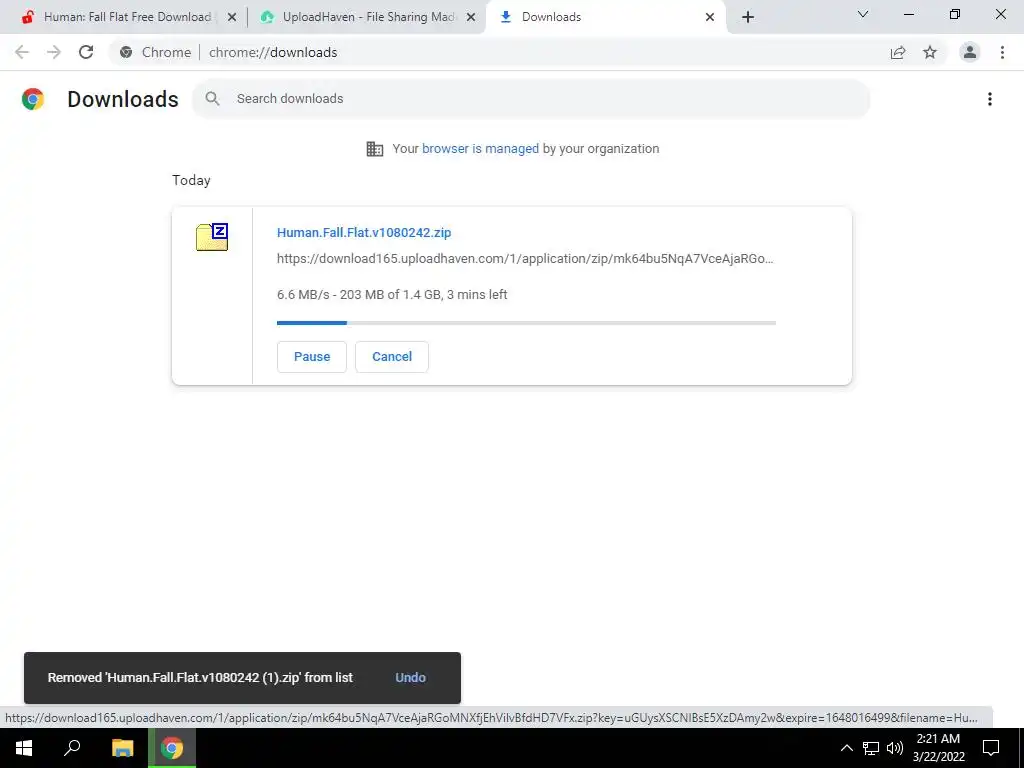Focus the Search downloads field
Viewport: 1024px width, 768px height.
tap(530, 99)
